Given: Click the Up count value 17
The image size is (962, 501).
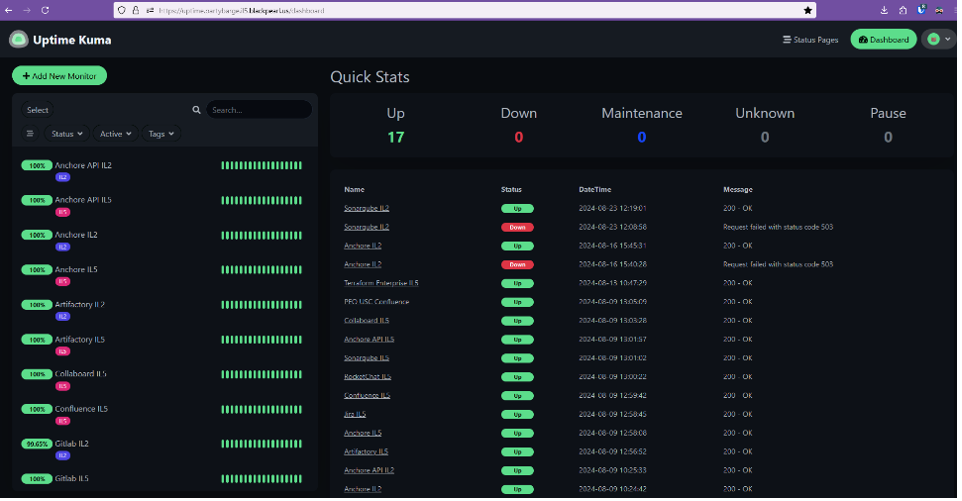Looking at the screenshot, I should click(x=396, y=137).
